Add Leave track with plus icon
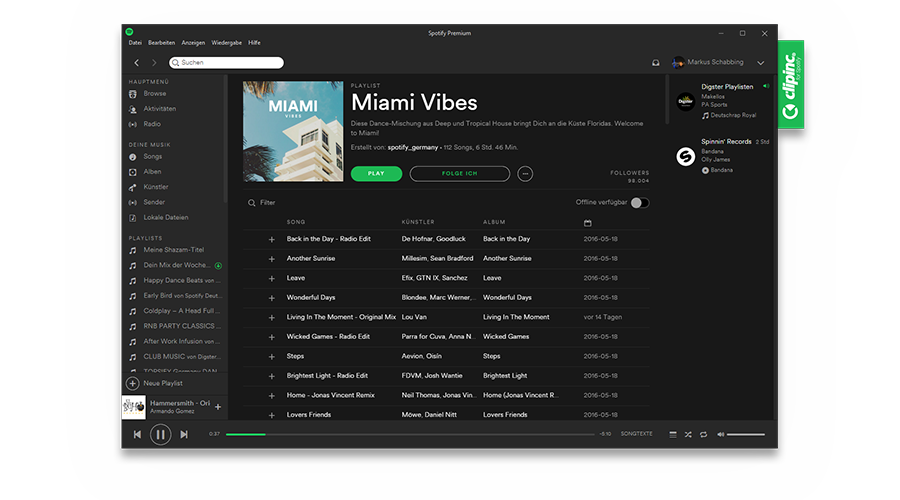This screenshot has width=900, height=500. [x=271, y=278]
